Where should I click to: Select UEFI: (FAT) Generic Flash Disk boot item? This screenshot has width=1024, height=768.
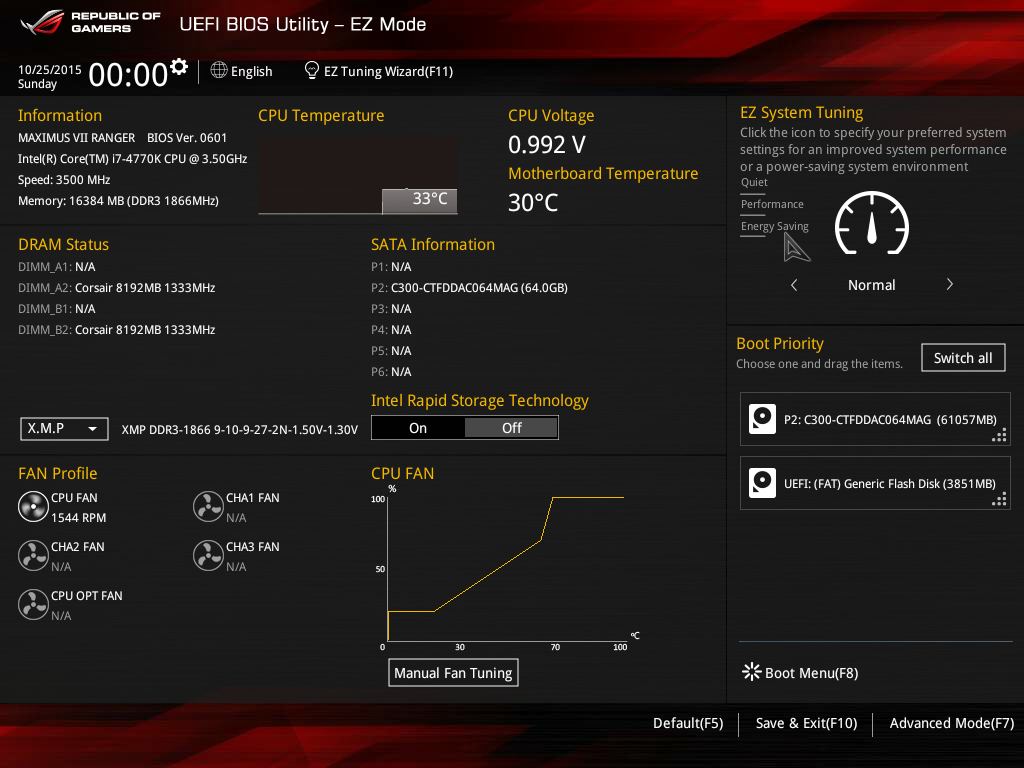click(x=875, y=483)
